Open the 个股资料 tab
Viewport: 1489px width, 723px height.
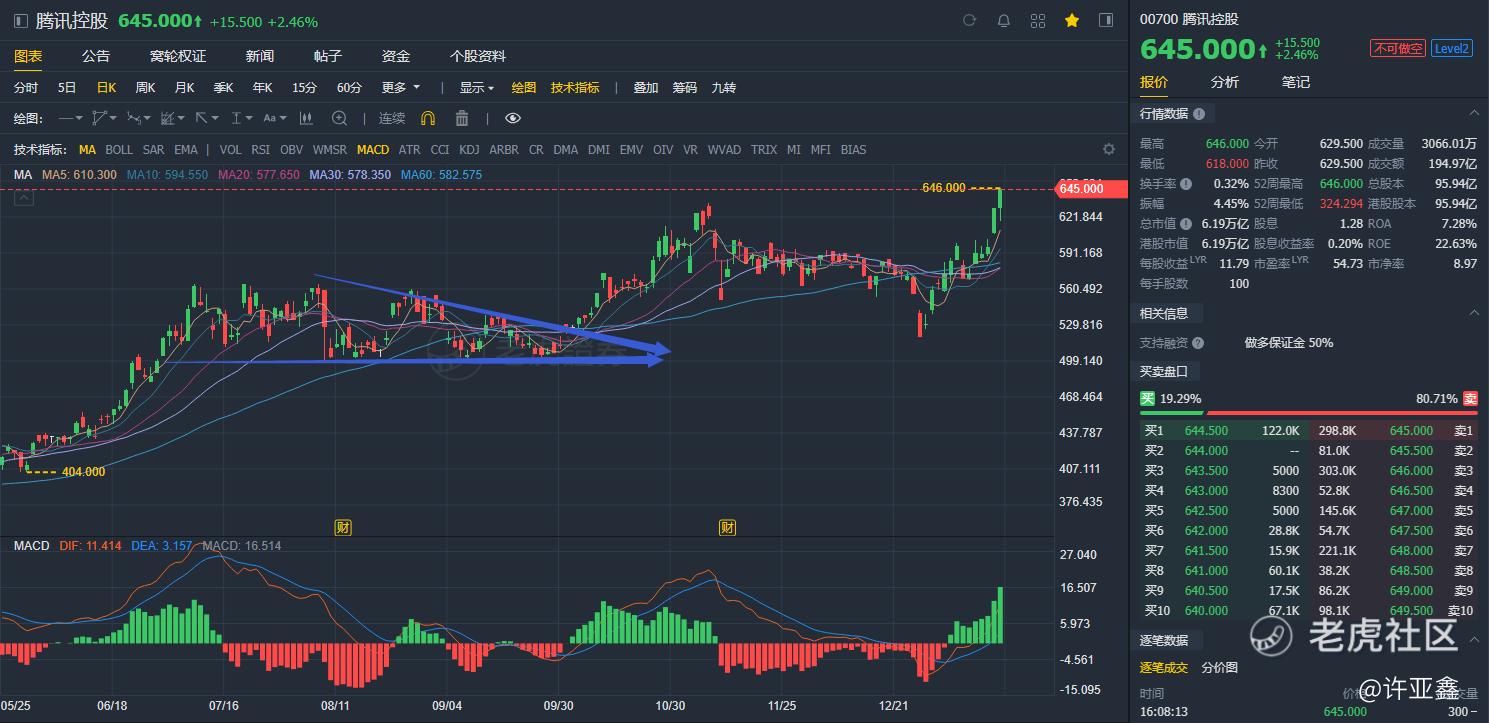[x=478, y=56]
